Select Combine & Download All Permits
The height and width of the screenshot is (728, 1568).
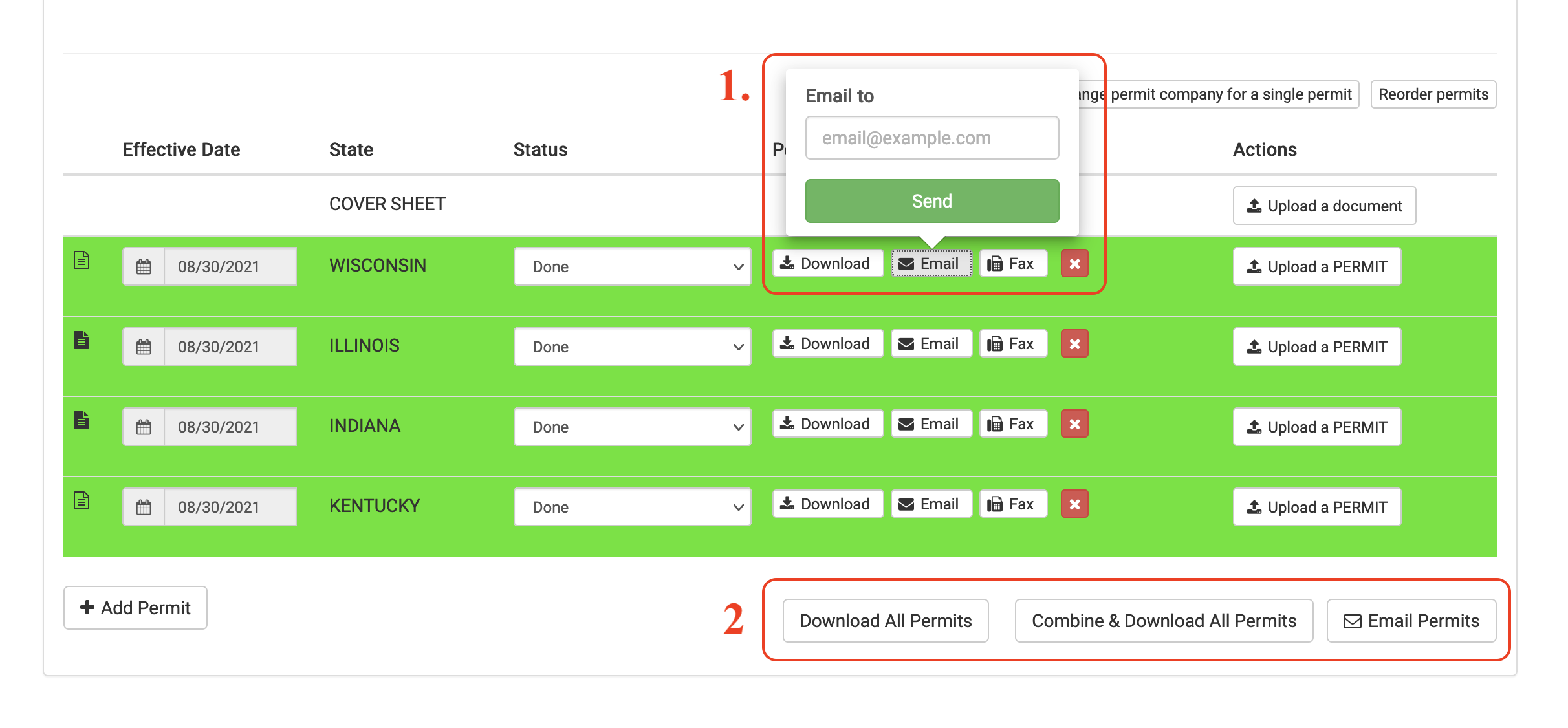[1163, 621]
